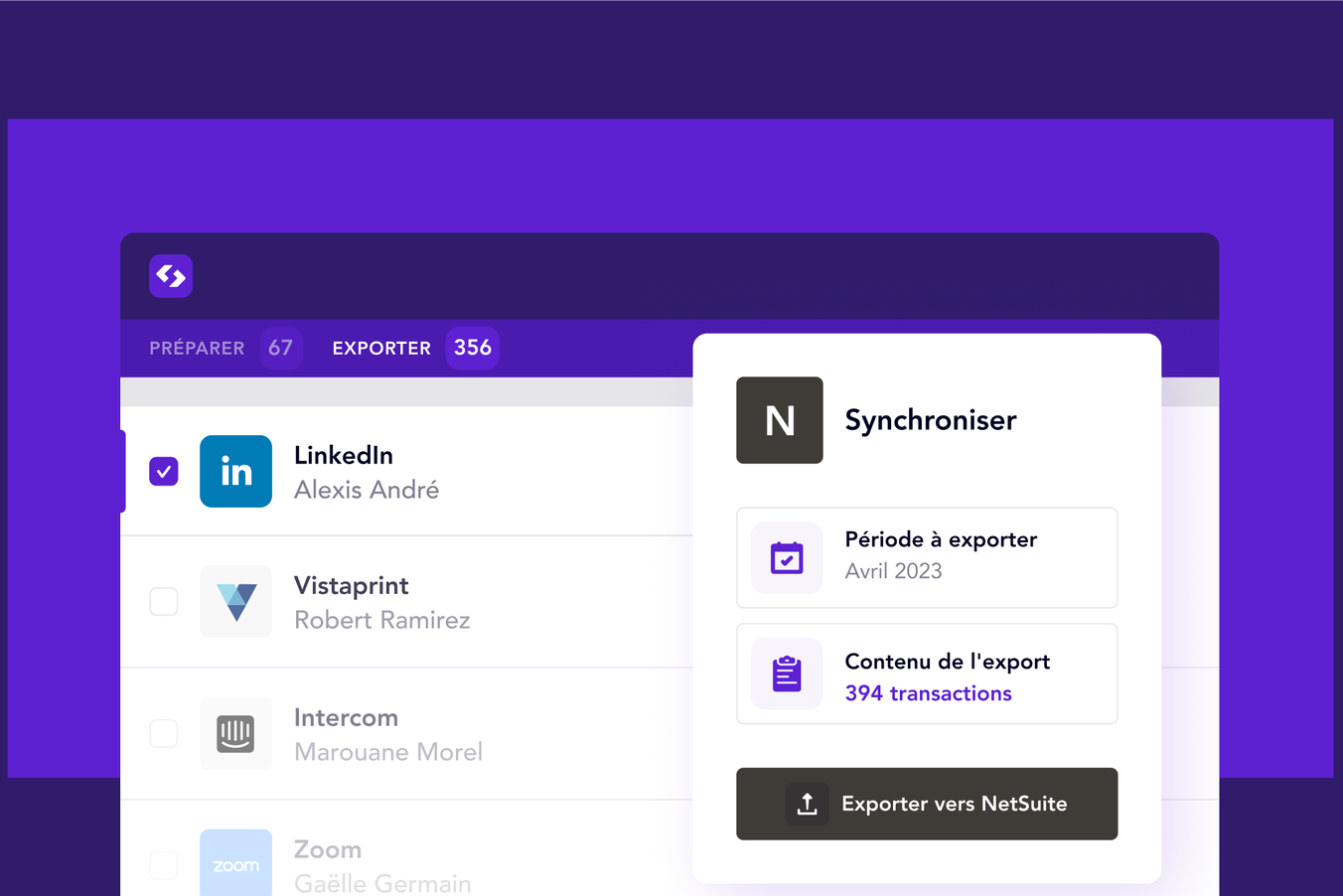This screenshot has height=896, width=1343.
Task: Tick the Zoom transaction checkbox
Action: pos(164,865)
